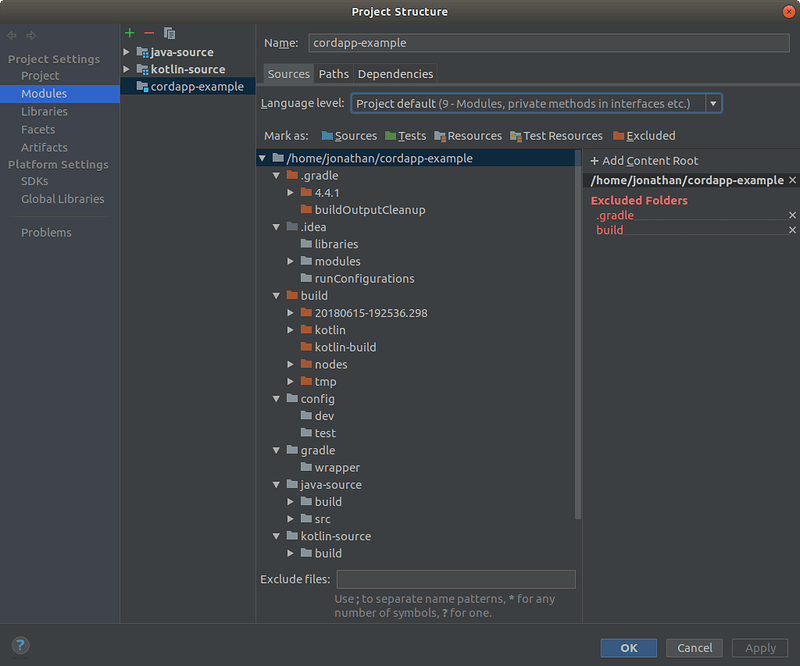Screen dimensions: 800x666
Task: Click the green Add module plus icon
Action: coord(130,33)
